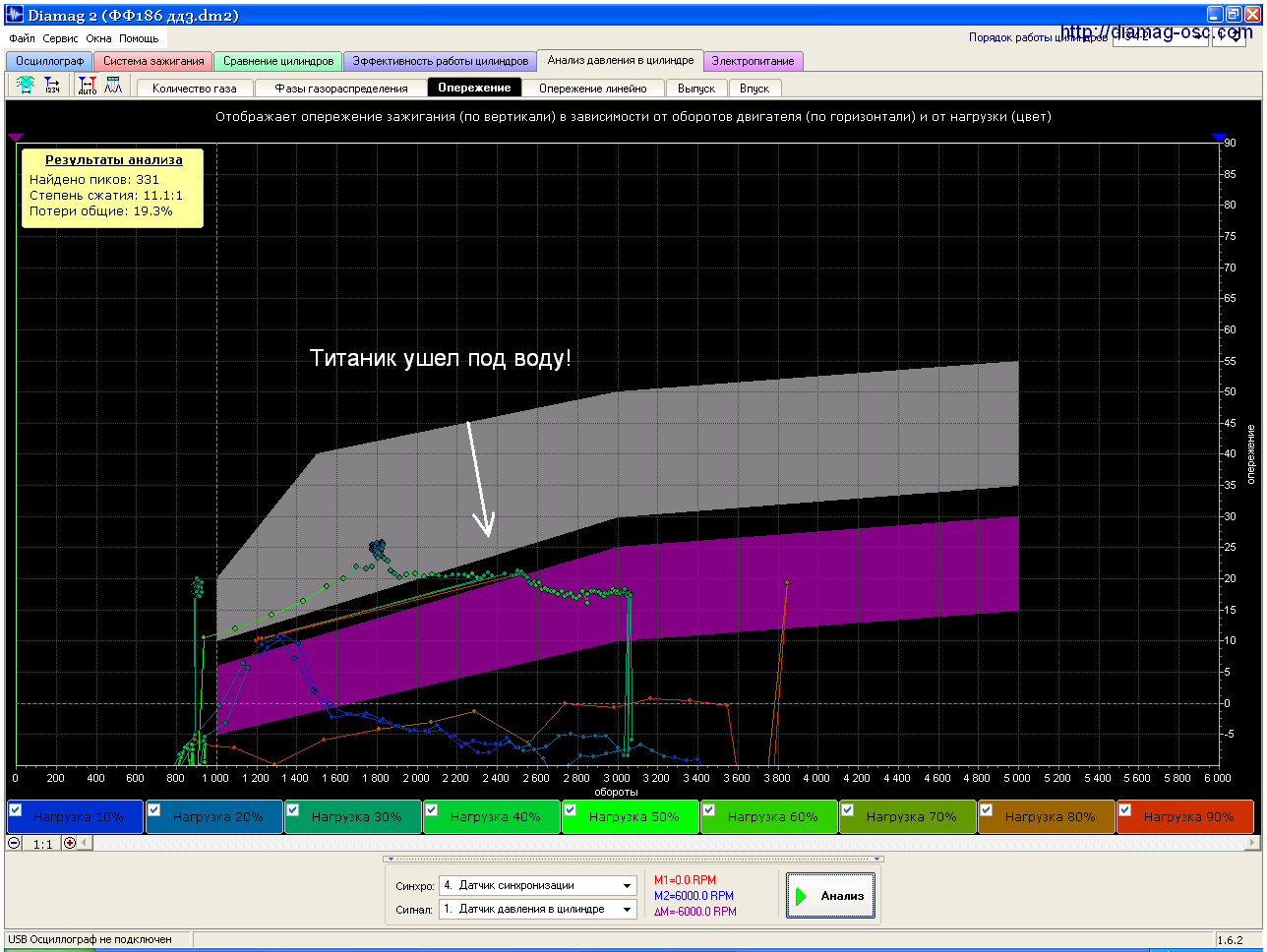The height and width of the screenshot is (952, 1267).
Task: Click the M1=0.0 RPM readout
Action: pos(685,880)
